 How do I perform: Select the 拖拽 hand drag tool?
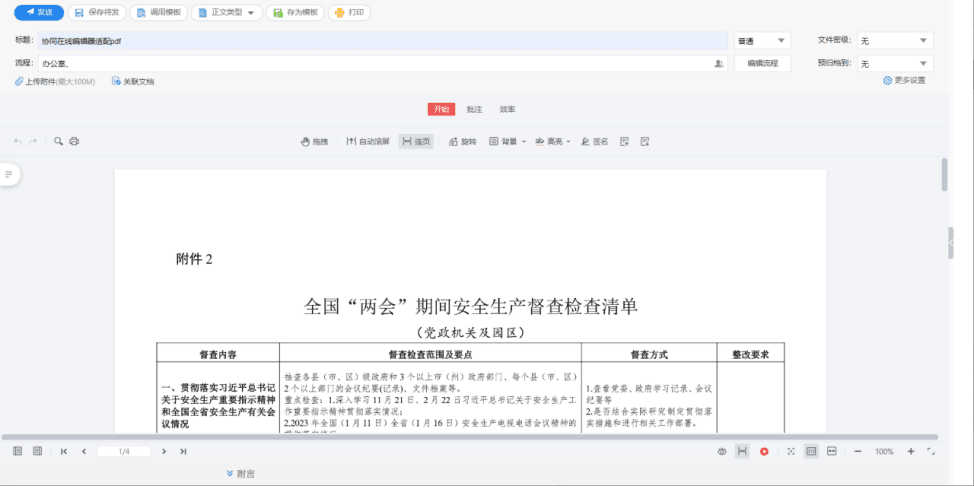(x=314, y=142)
